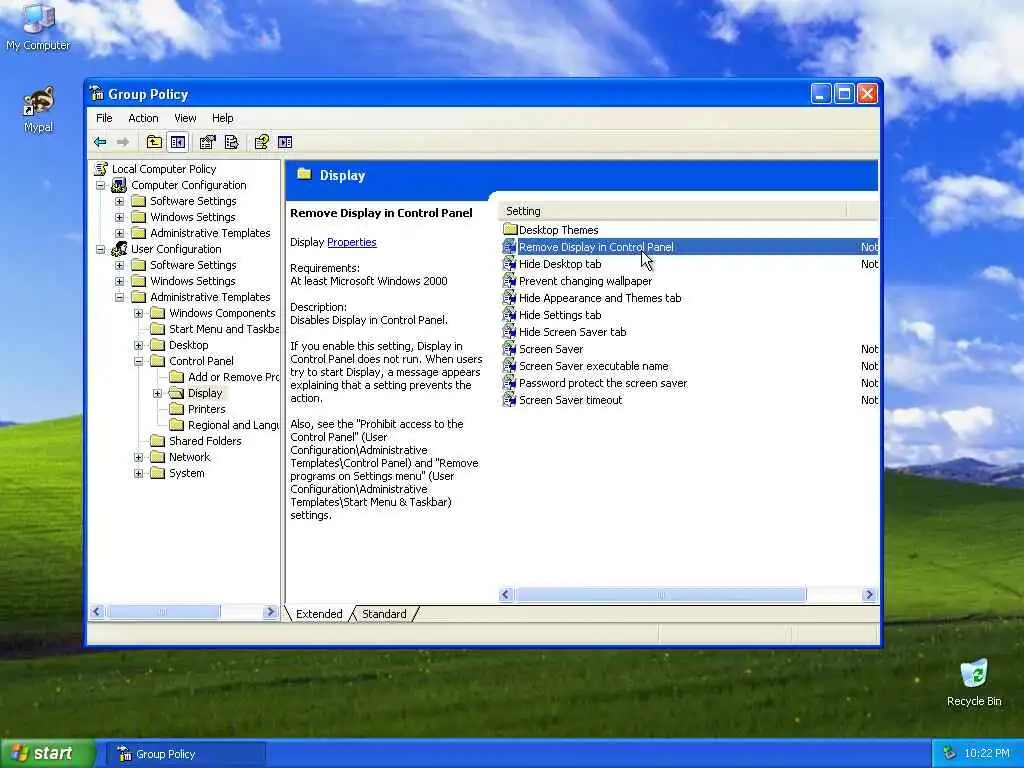Select the Screen Saver setting row
This screenshot has width=1024, height=768.
(x=689, y=349)
